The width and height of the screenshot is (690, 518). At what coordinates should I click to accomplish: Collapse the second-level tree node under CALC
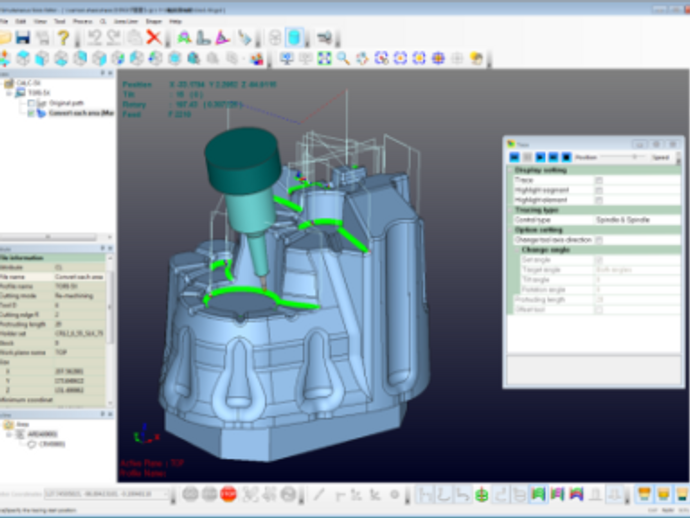9,93
